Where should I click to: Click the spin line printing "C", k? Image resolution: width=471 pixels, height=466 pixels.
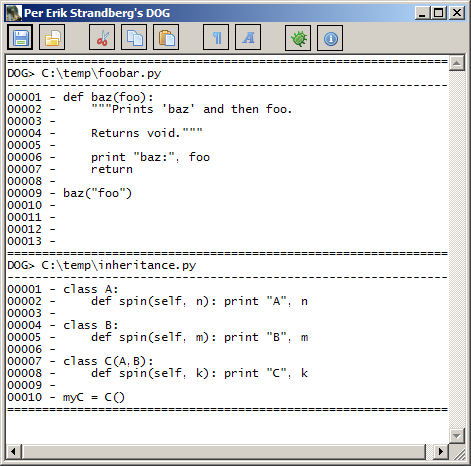coord(199,373)
